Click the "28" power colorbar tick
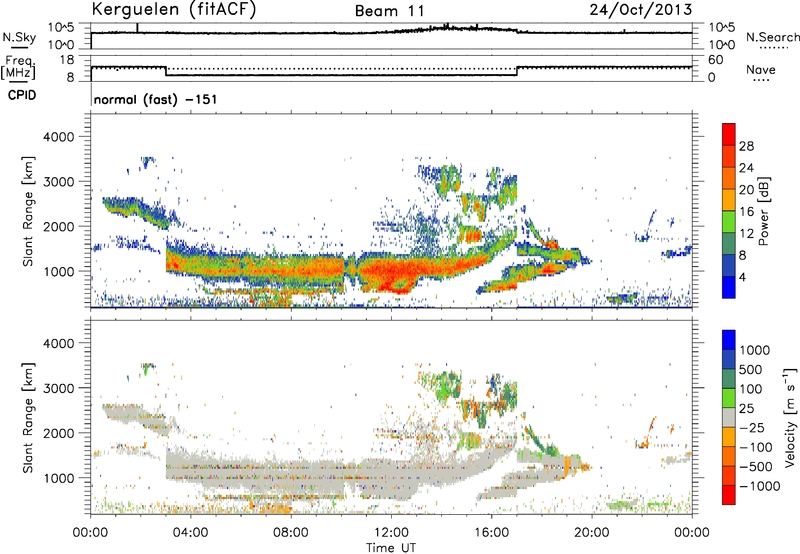The width and height of the screenshot is (800, 554). tap(746, 146)
